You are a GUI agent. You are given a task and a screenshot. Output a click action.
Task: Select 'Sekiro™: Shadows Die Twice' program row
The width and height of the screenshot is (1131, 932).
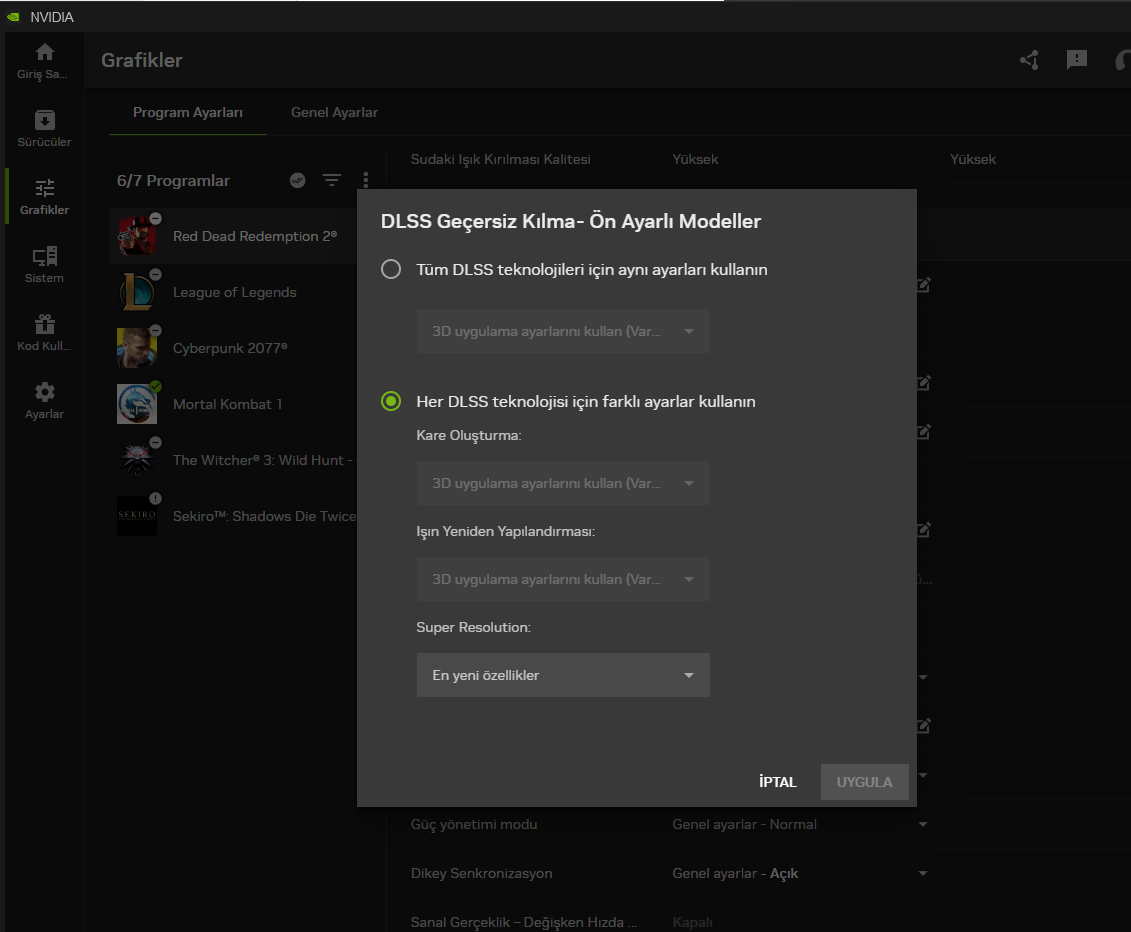tap(234, 516)
